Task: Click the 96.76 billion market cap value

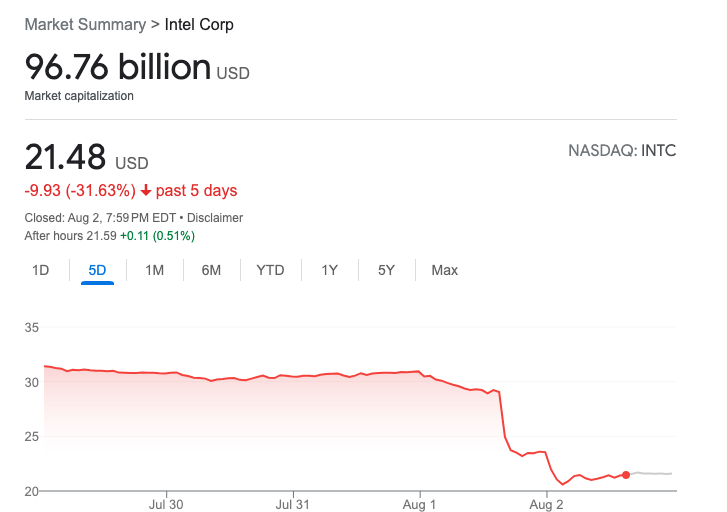Action: coord(118,68)
